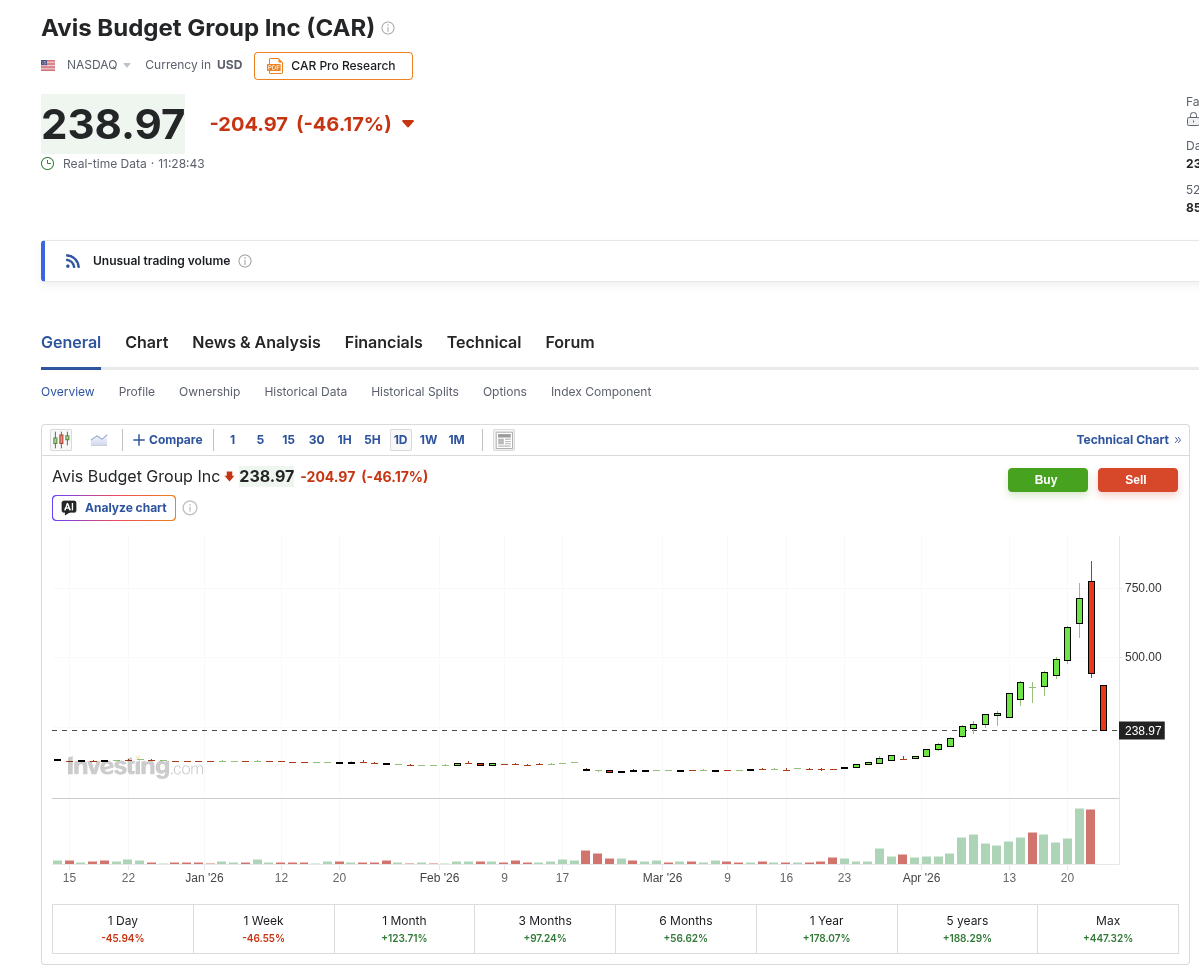Open Historical Data sub-tab
The height and width of the screenshot is (975, 1199).
point(306,392)
